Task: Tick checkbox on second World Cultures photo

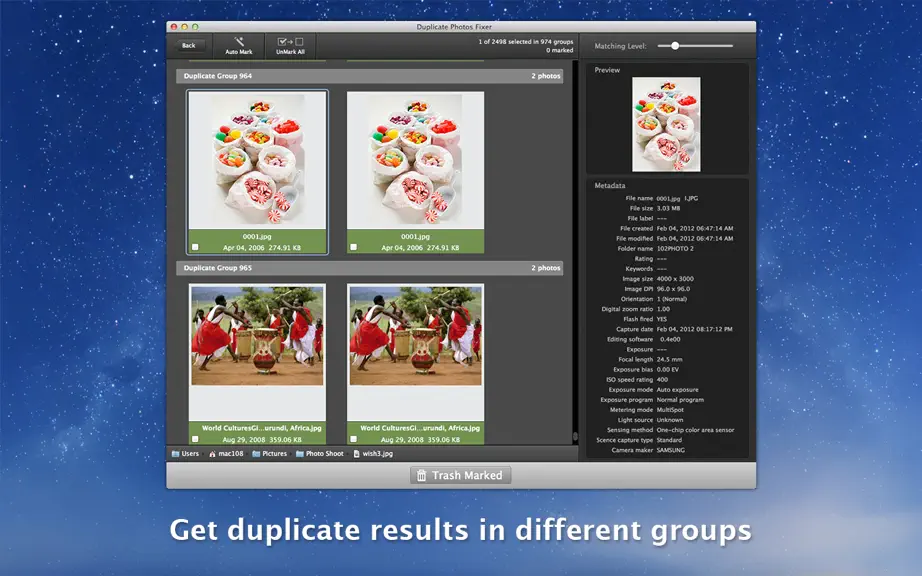Action: pos(353,439)
